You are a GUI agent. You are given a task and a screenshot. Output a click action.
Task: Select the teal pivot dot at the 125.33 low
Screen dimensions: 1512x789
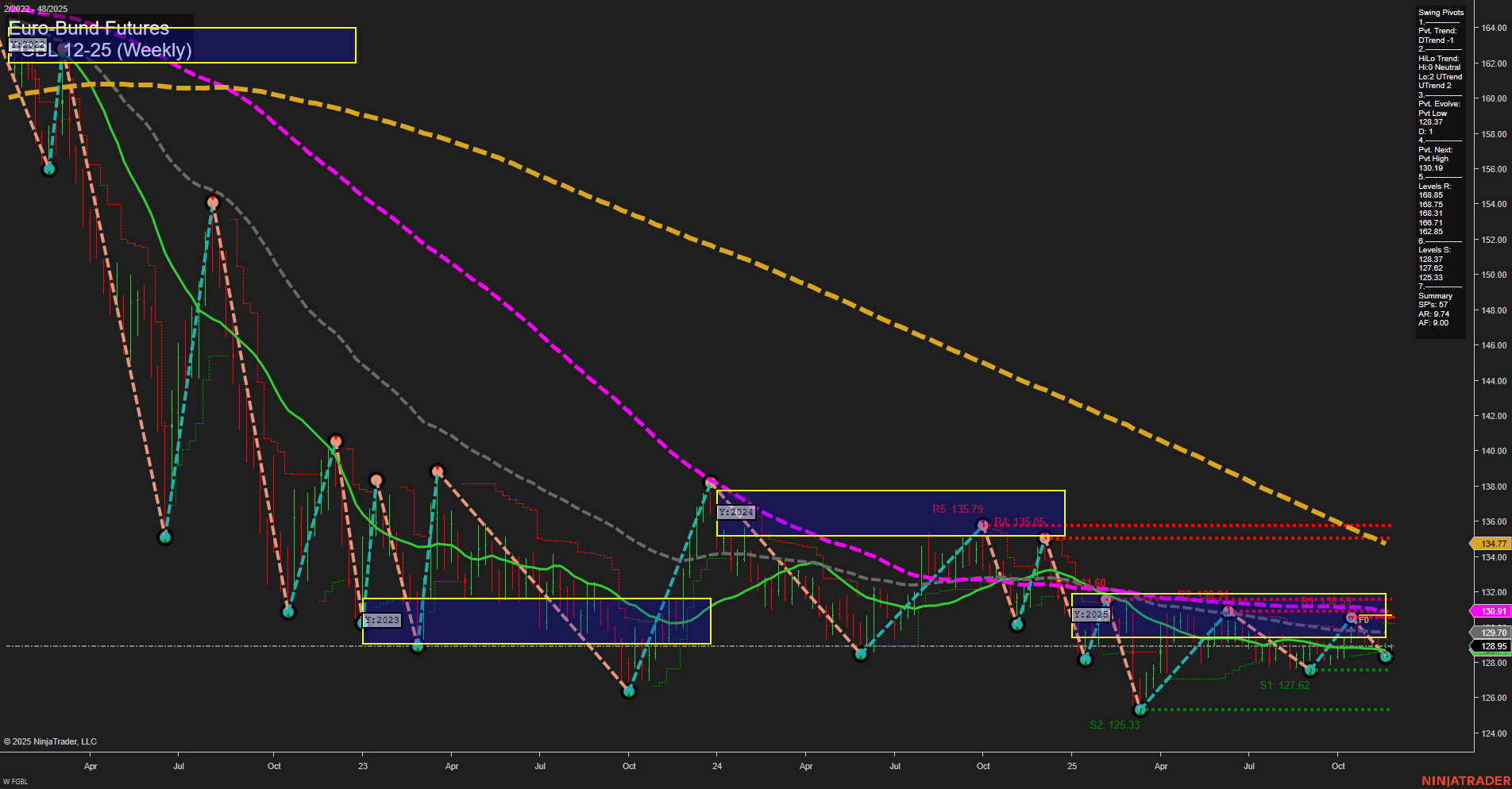1141,710
